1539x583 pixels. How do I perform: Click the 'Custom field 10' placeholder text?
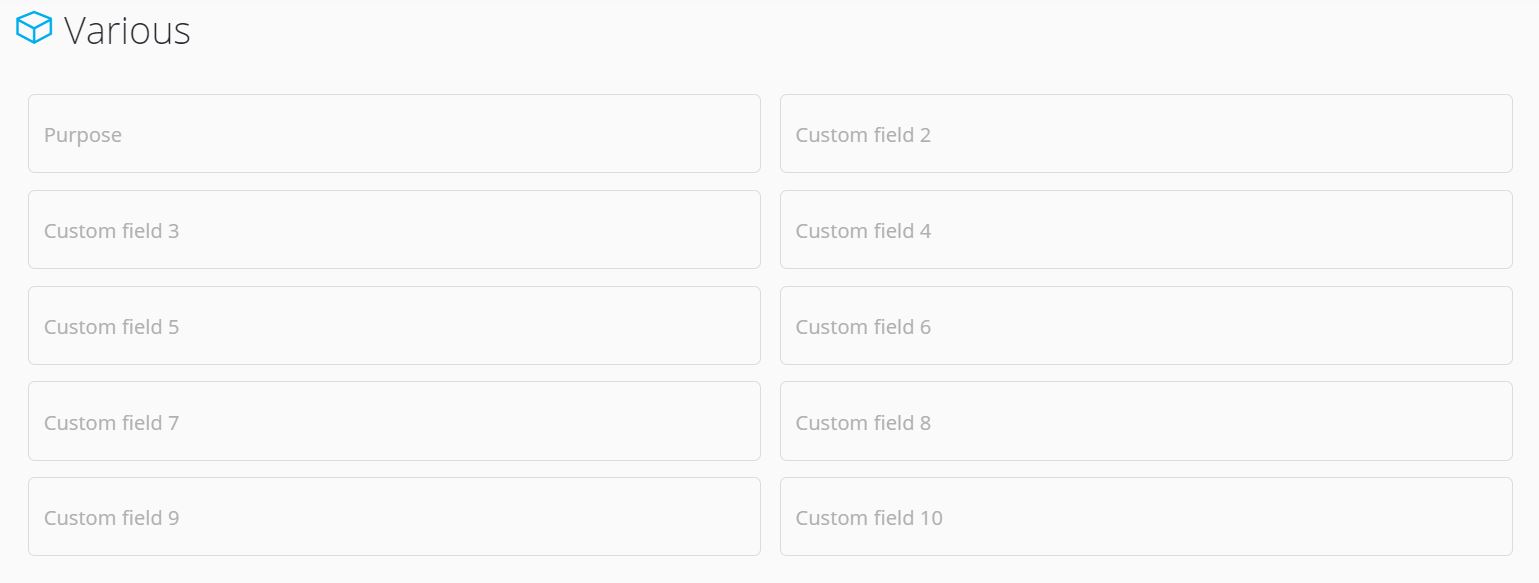point(869,518)
